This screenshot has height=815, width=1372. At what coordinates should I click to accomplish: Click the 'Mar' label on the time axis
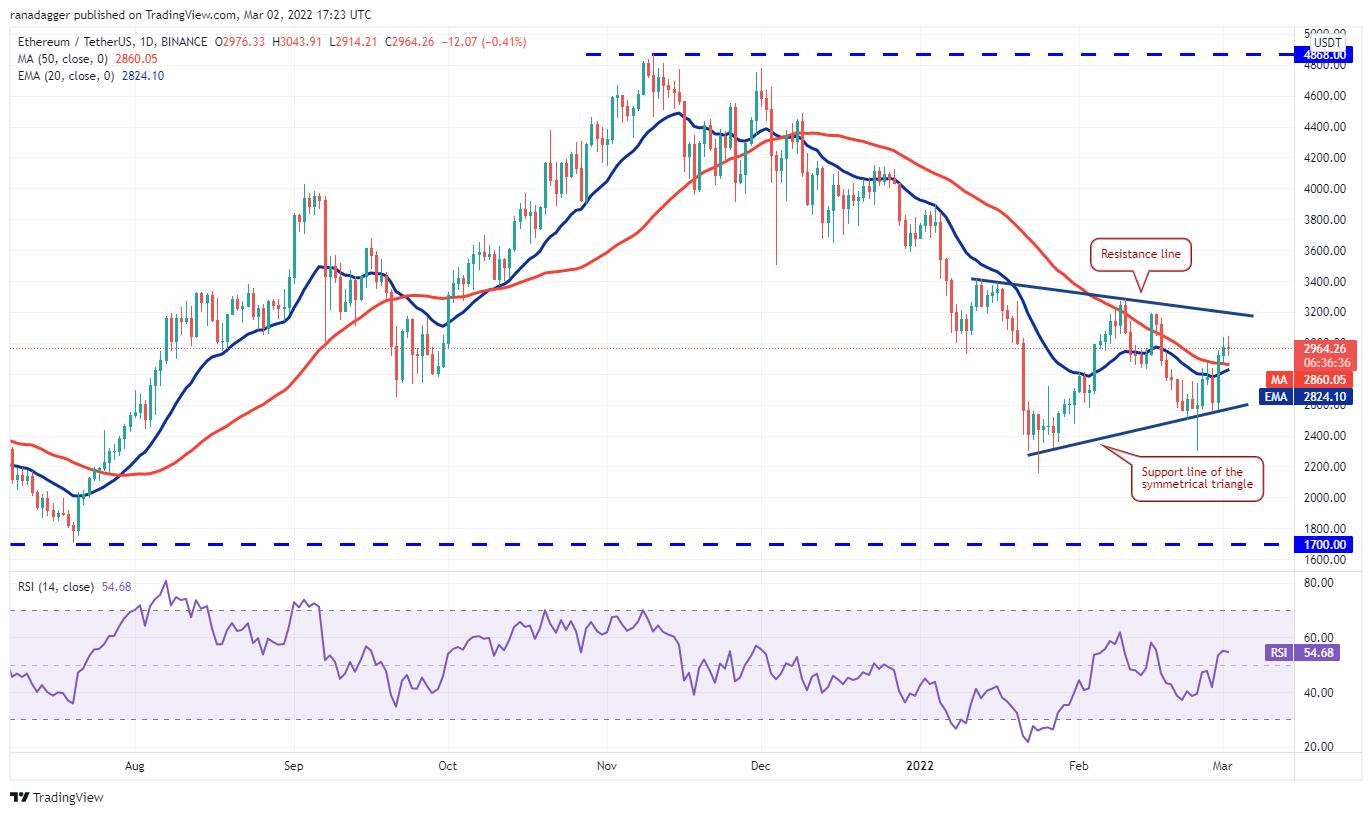tap(1222, 765)
